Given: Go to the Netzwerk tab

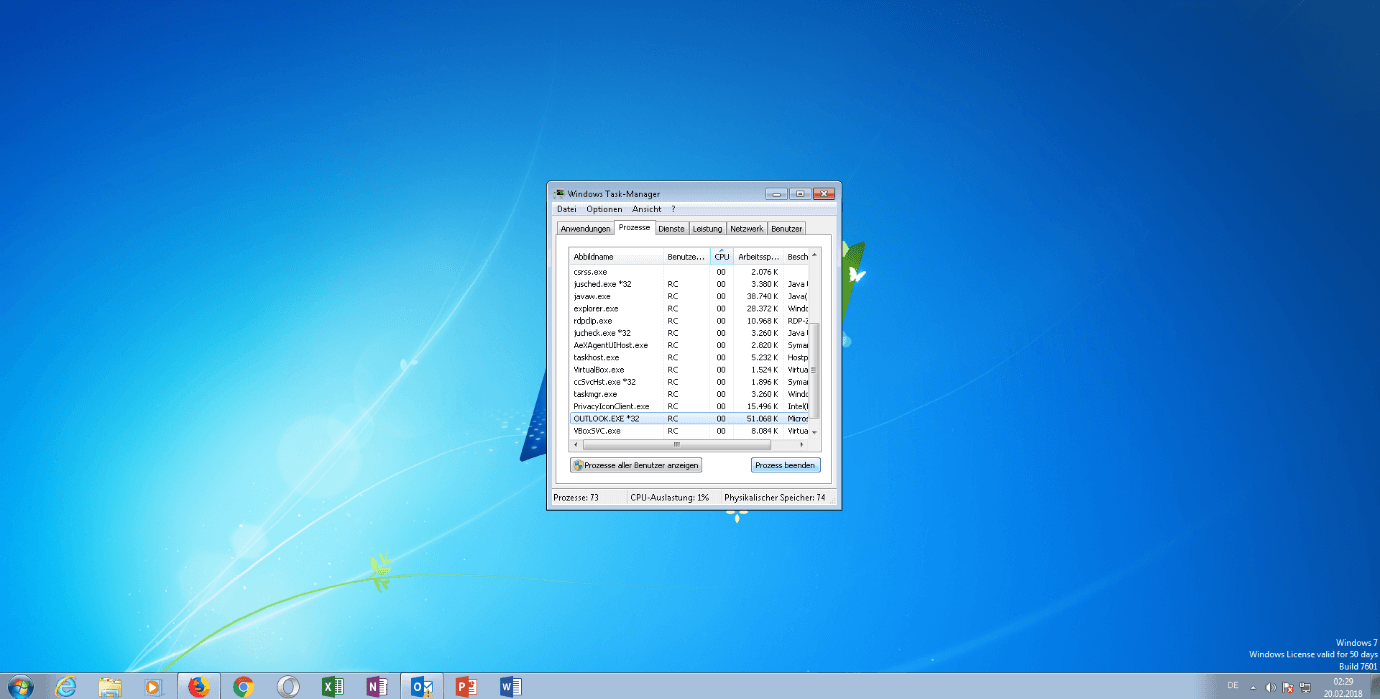Looking at the screenshot, I should [746, 229].
